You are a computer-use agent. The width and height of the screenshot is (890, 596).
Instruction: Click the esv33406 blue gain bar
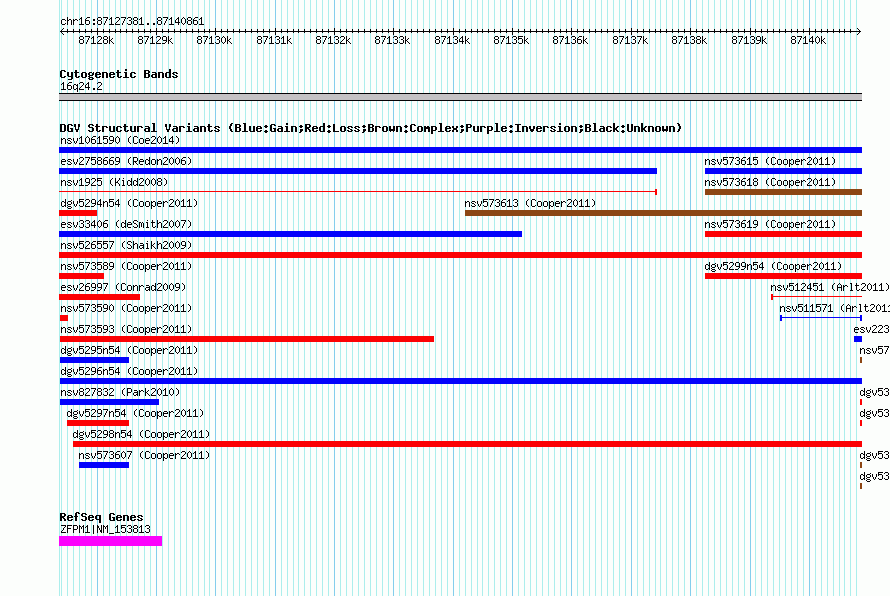pos(291,234)
